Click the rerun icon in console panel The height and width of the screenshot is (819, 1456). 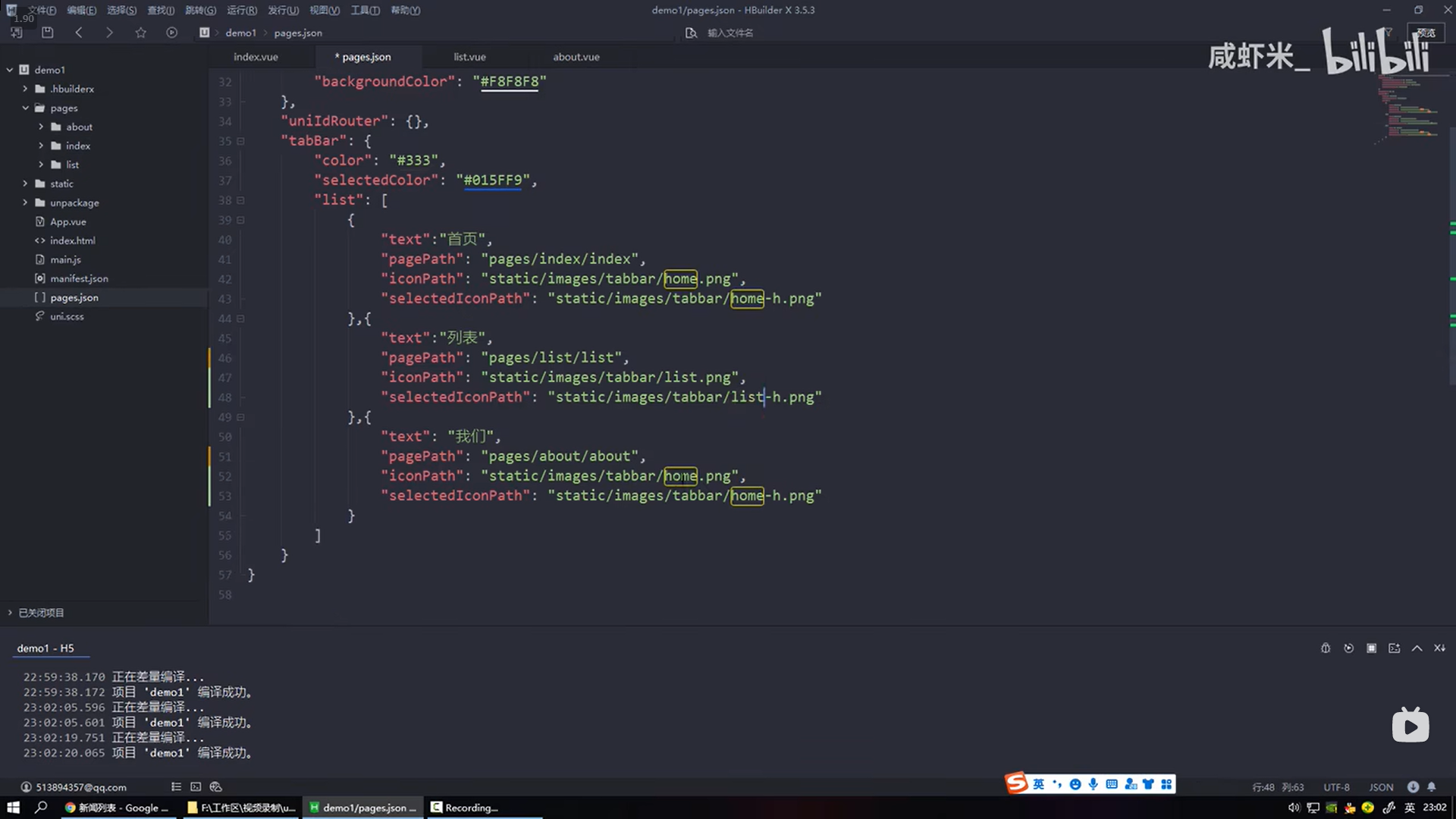1348,648
